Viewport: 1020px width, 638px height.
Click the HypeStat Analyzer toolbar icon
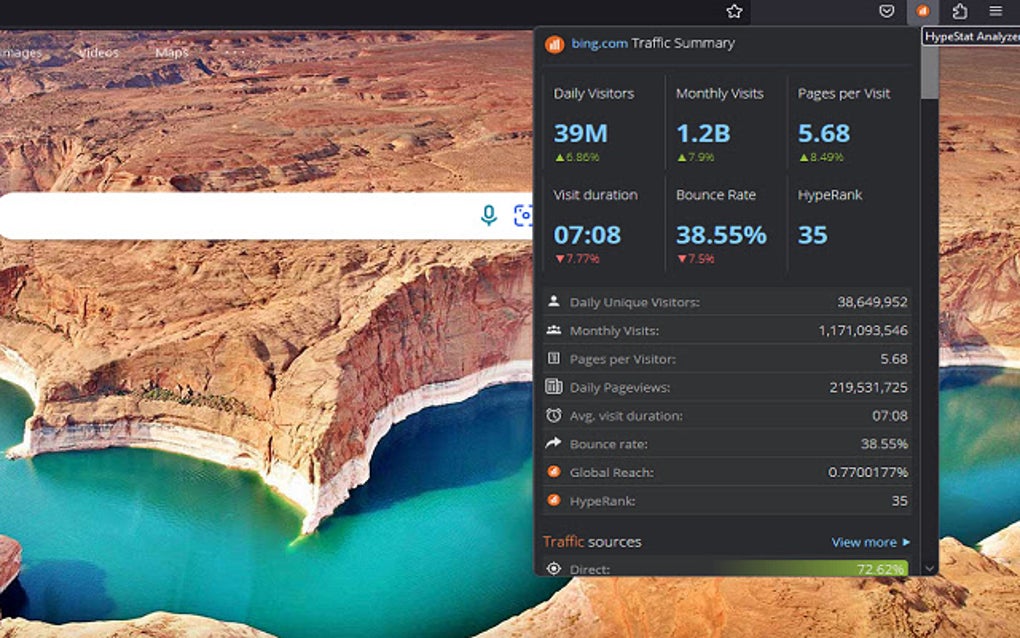[922, 12]
